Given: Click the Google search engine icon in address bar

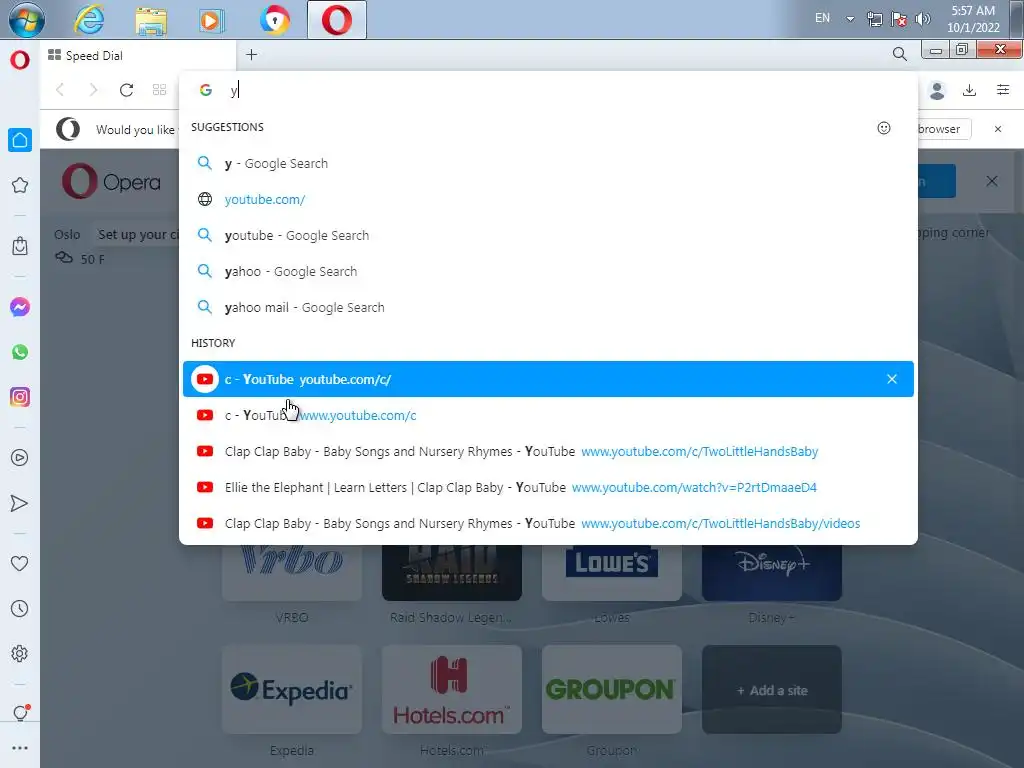Looking at the screenshot, I should [206, 90].
